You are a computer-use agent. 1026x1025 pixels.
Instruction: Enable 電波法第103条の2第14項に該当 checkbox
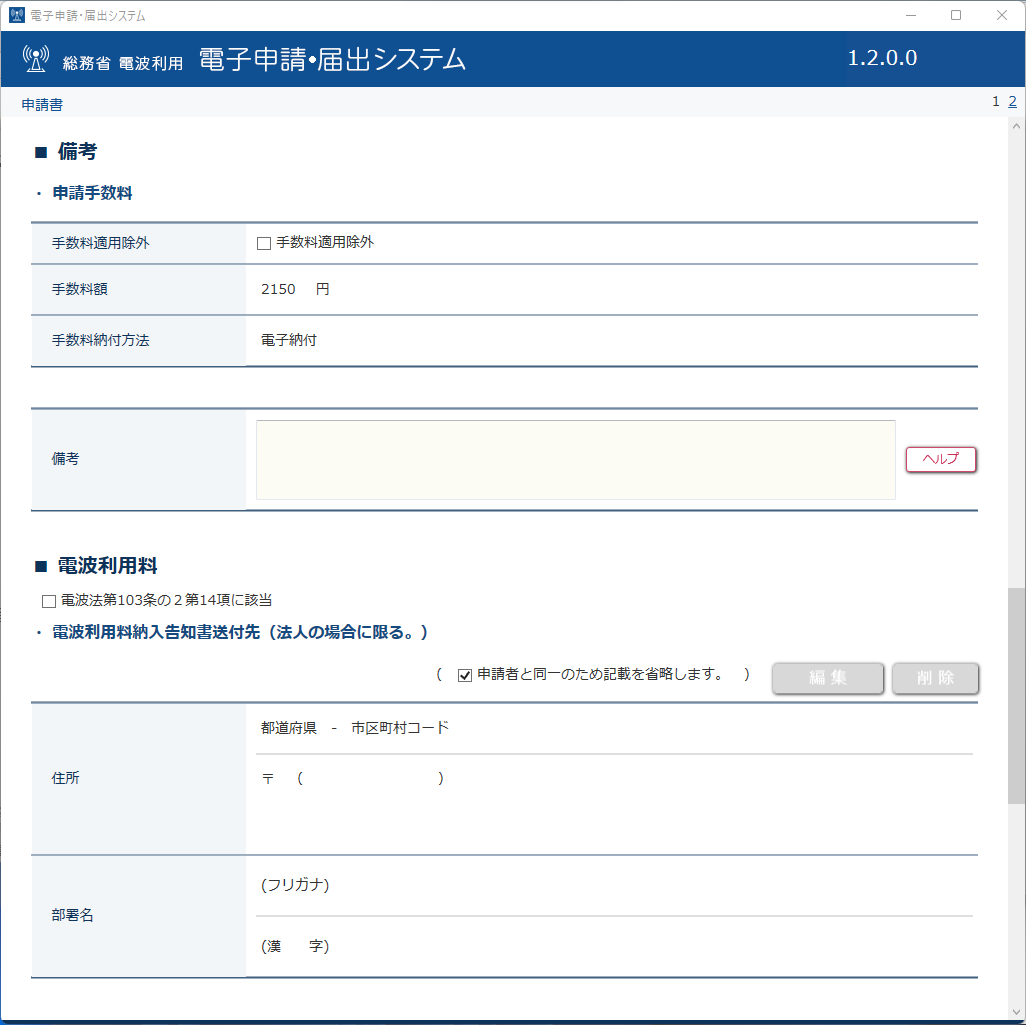coord(48,601)
